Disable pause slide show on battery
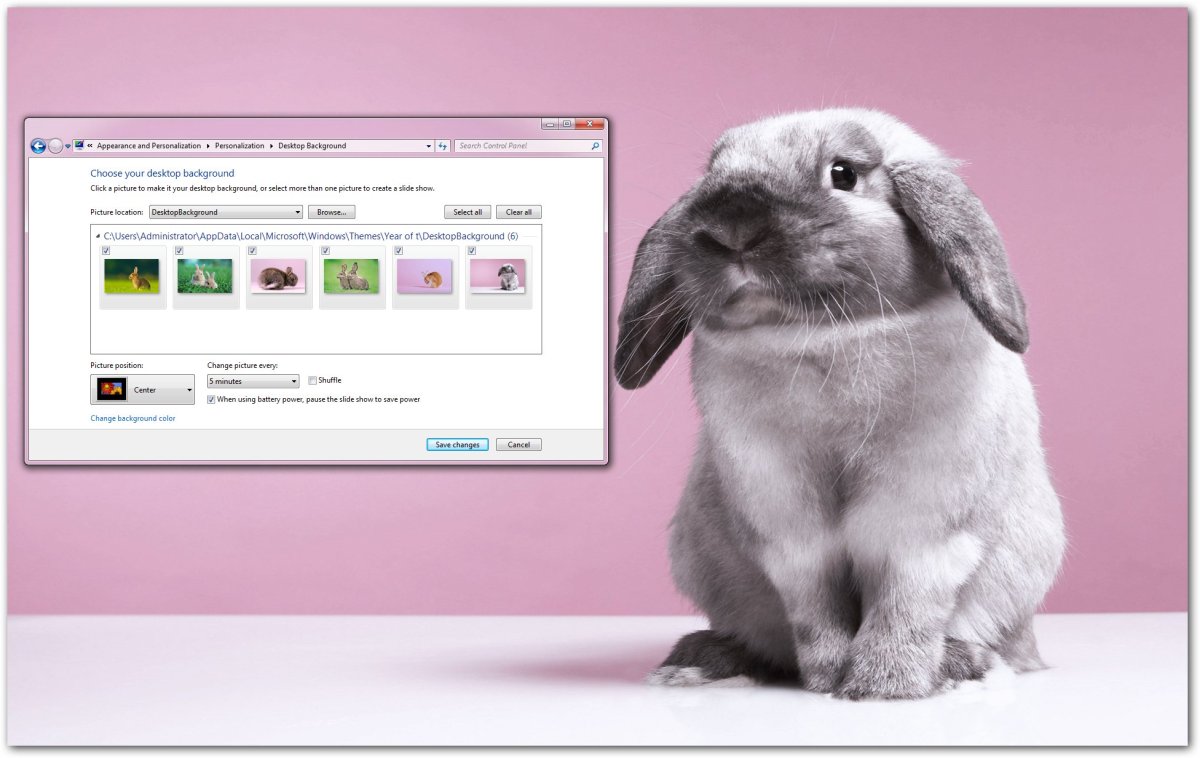 click(x=211, y=399)
